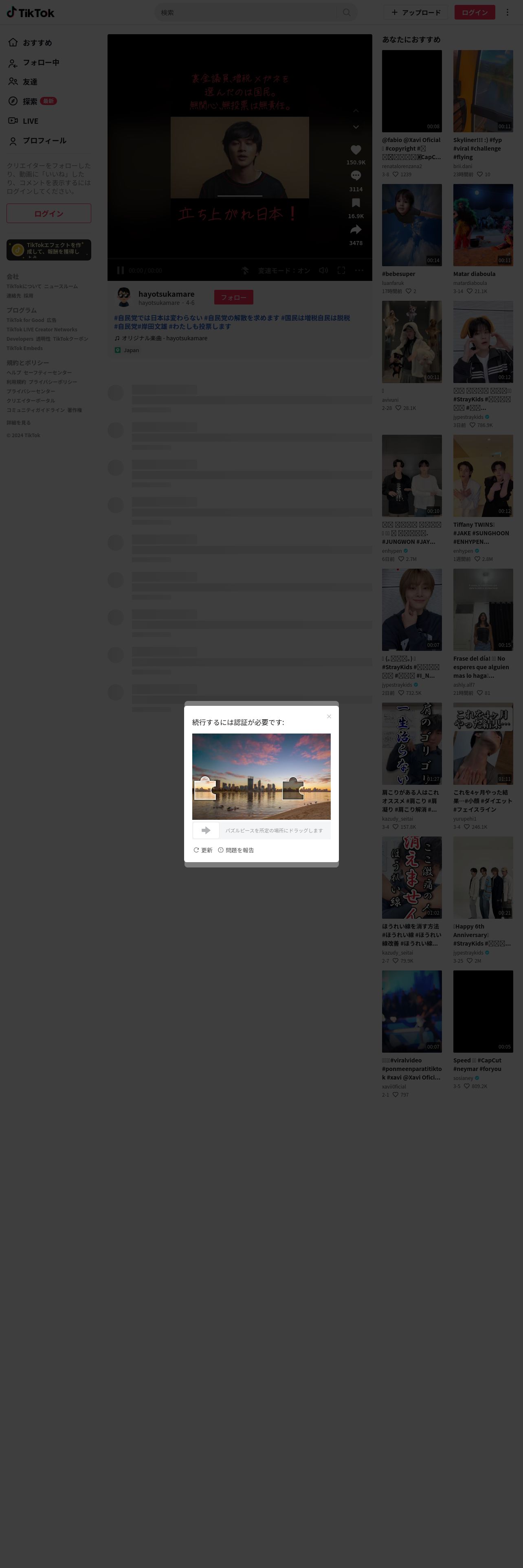
Task: Open the TikTok Embeds footer link
Action: tap(24, 348)
